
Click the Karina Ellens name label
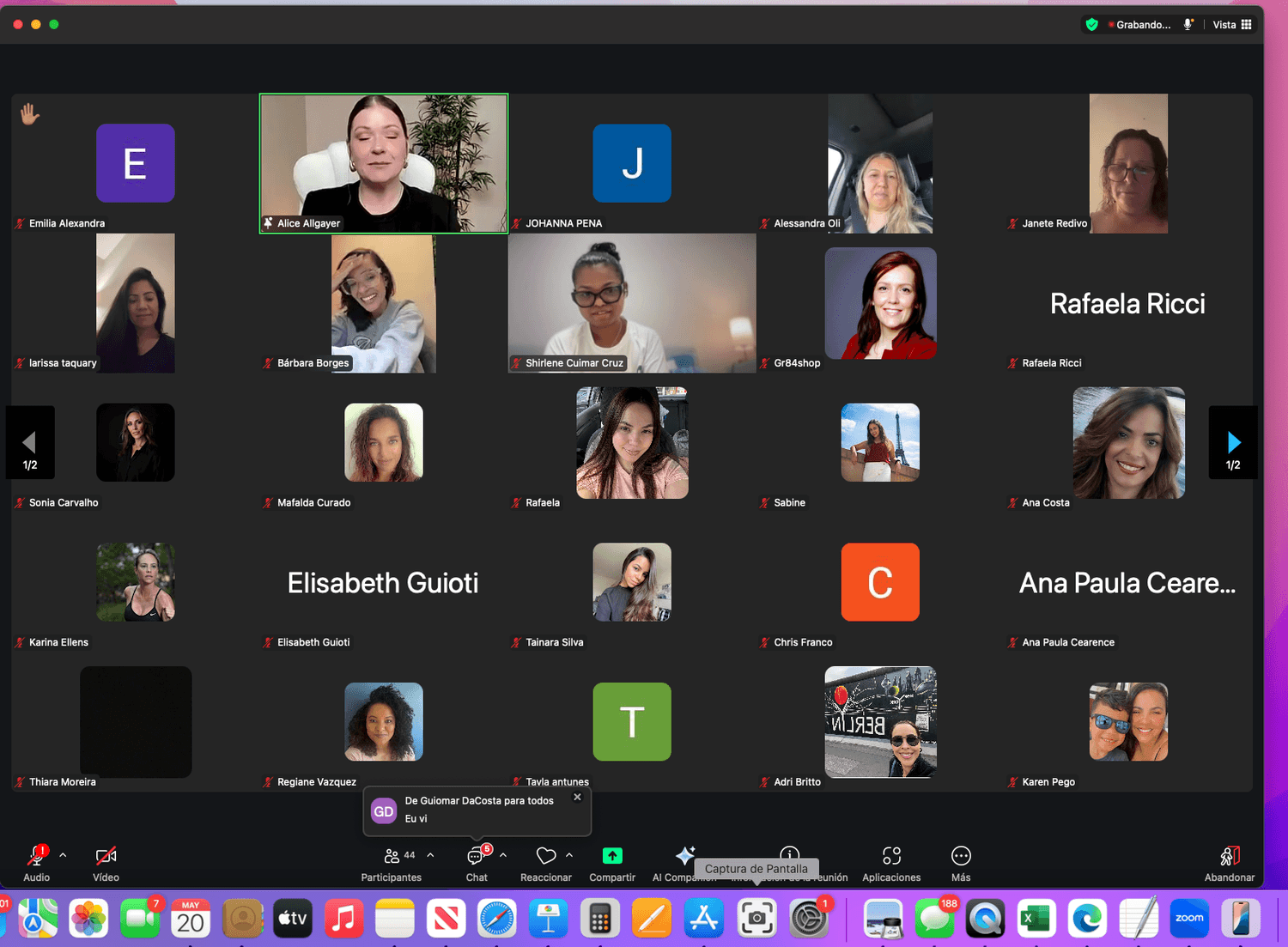[58, 642]
